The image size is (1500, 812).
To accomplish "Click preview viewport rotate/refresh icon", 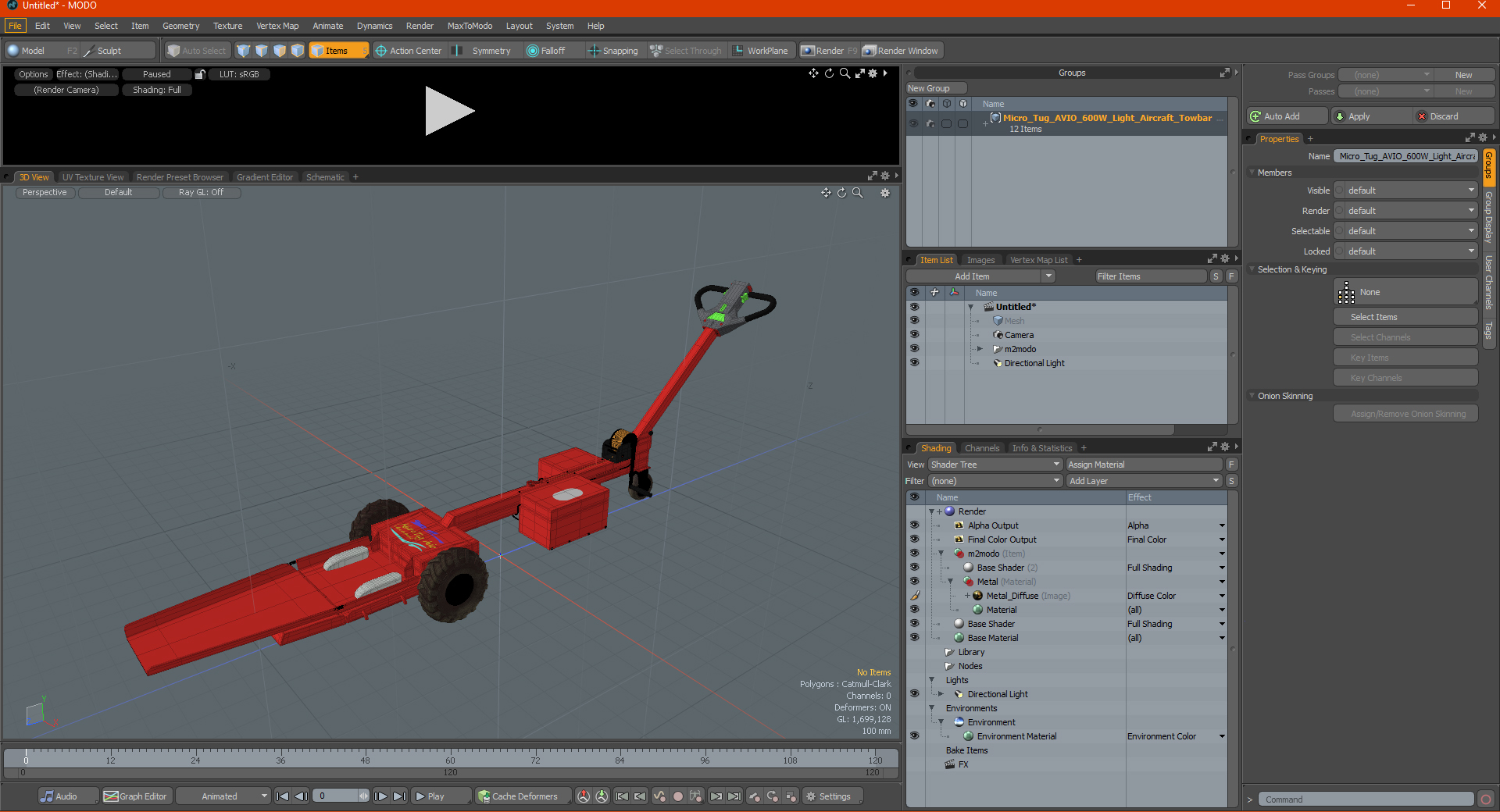I will point(829,73).
